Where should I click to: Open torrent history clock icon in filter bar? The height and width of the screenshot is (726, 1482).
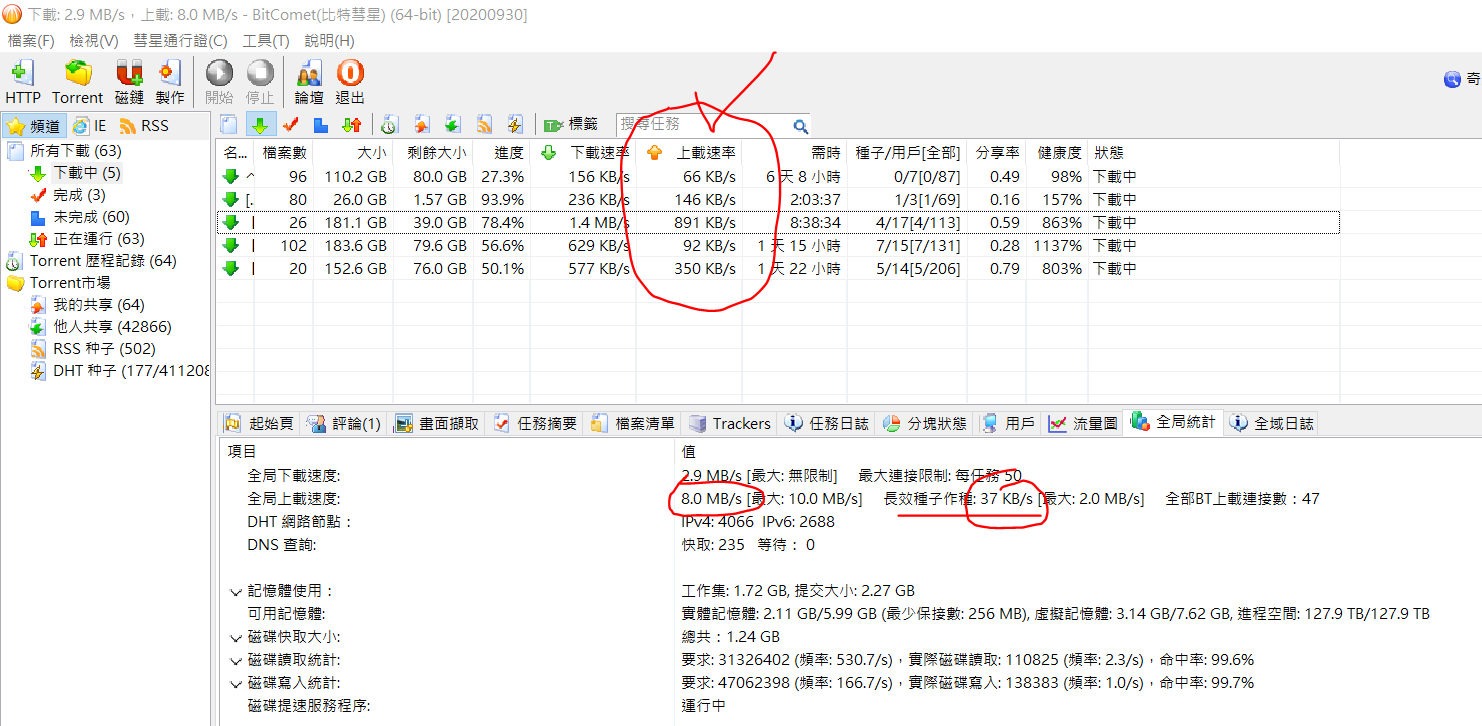[x=389, y=125]
